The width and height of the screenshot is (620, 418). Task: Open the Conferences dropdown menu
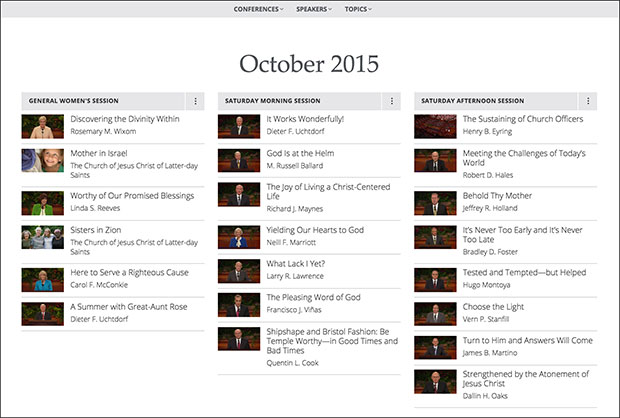[258, 9]
